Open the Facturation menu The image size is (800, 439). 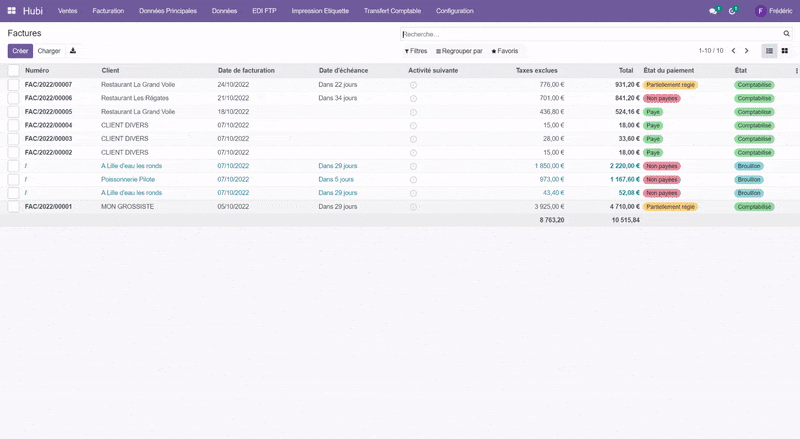(108, 11)
